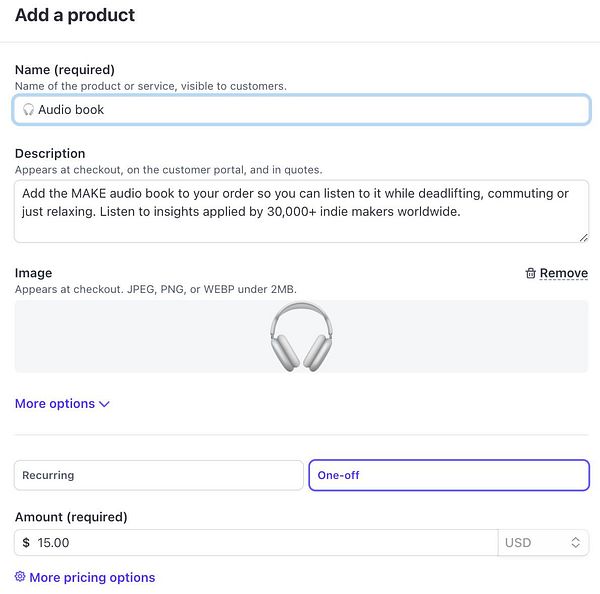
Task: Click the gear icon for pricing options
Action: (x=20, y=577)
